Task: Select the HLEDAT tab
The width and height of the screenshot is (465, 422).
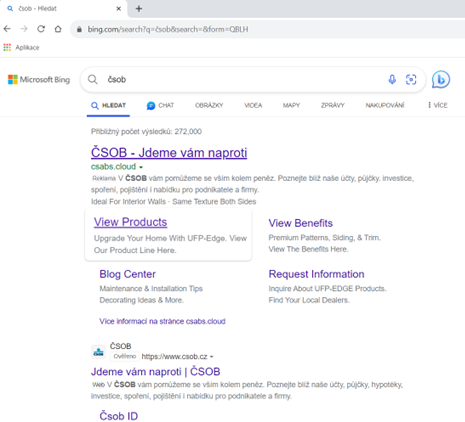Action: coord(108,106)
